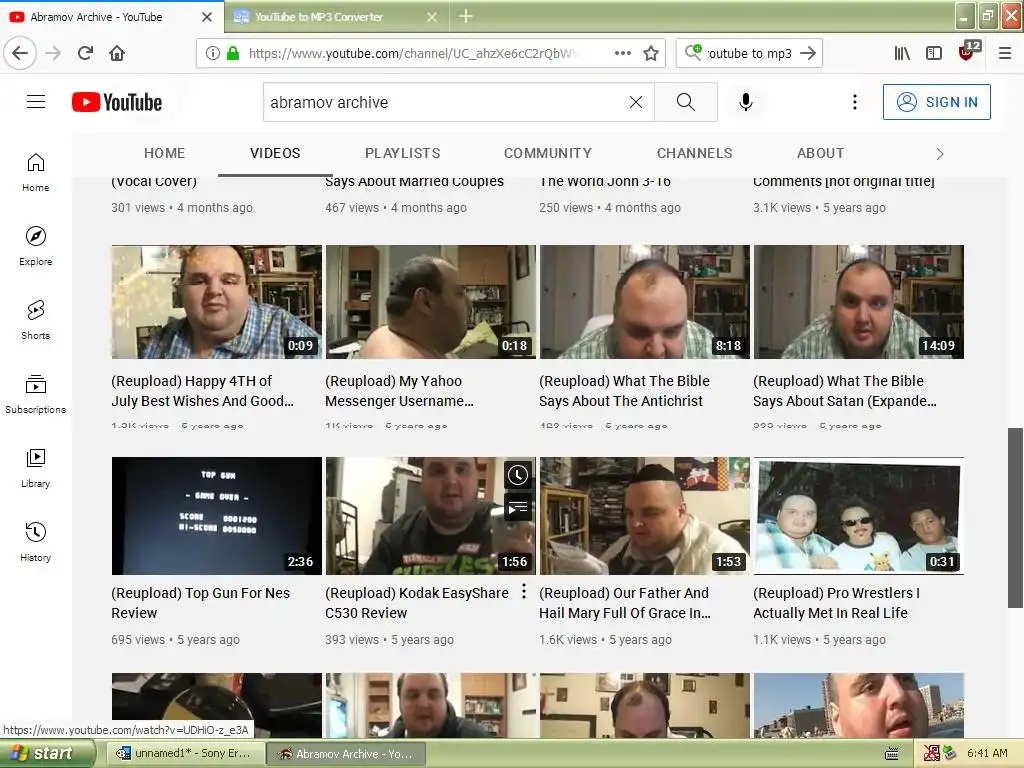The image size is (1024, 768).
Task: Open History in the sidebar
Action: pyautogui.click(x=36, y=542)
